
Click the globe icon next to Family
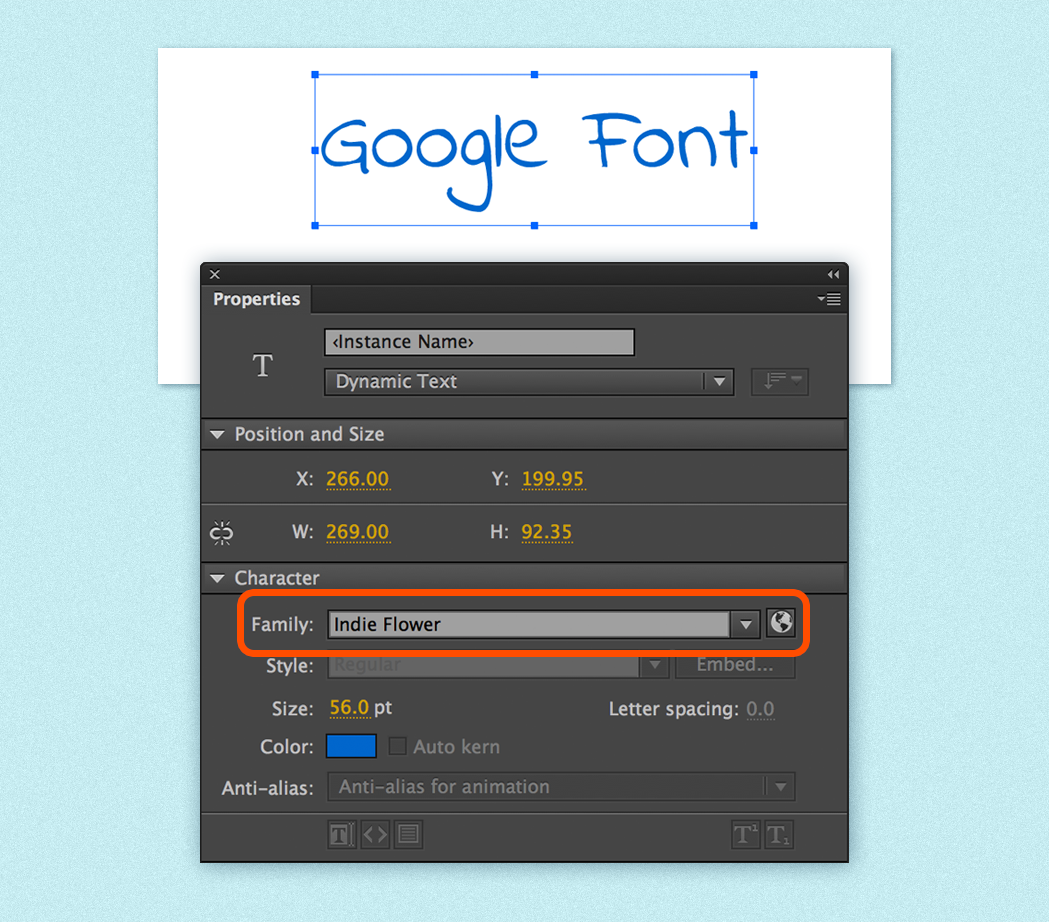pyautogui.click(x=781, y=622)
